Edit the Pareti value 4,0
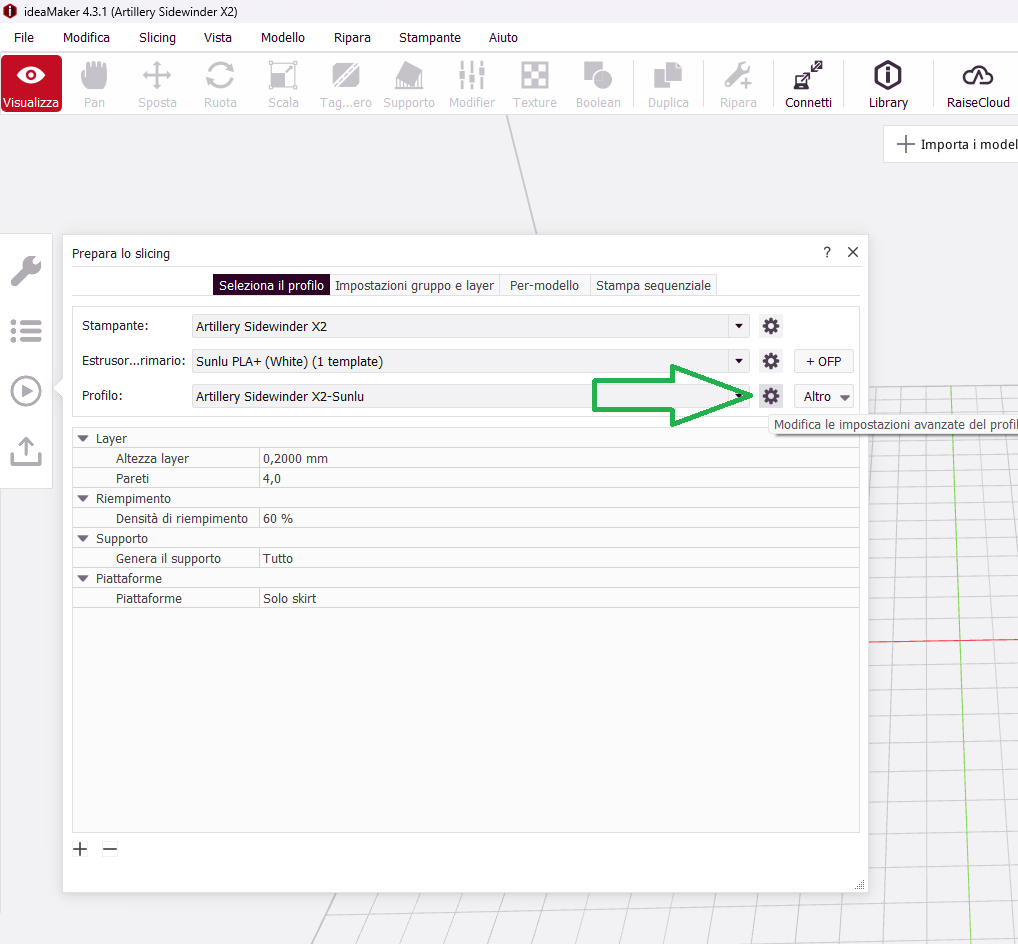This screenshot has width=1018, height=944. 559,478
